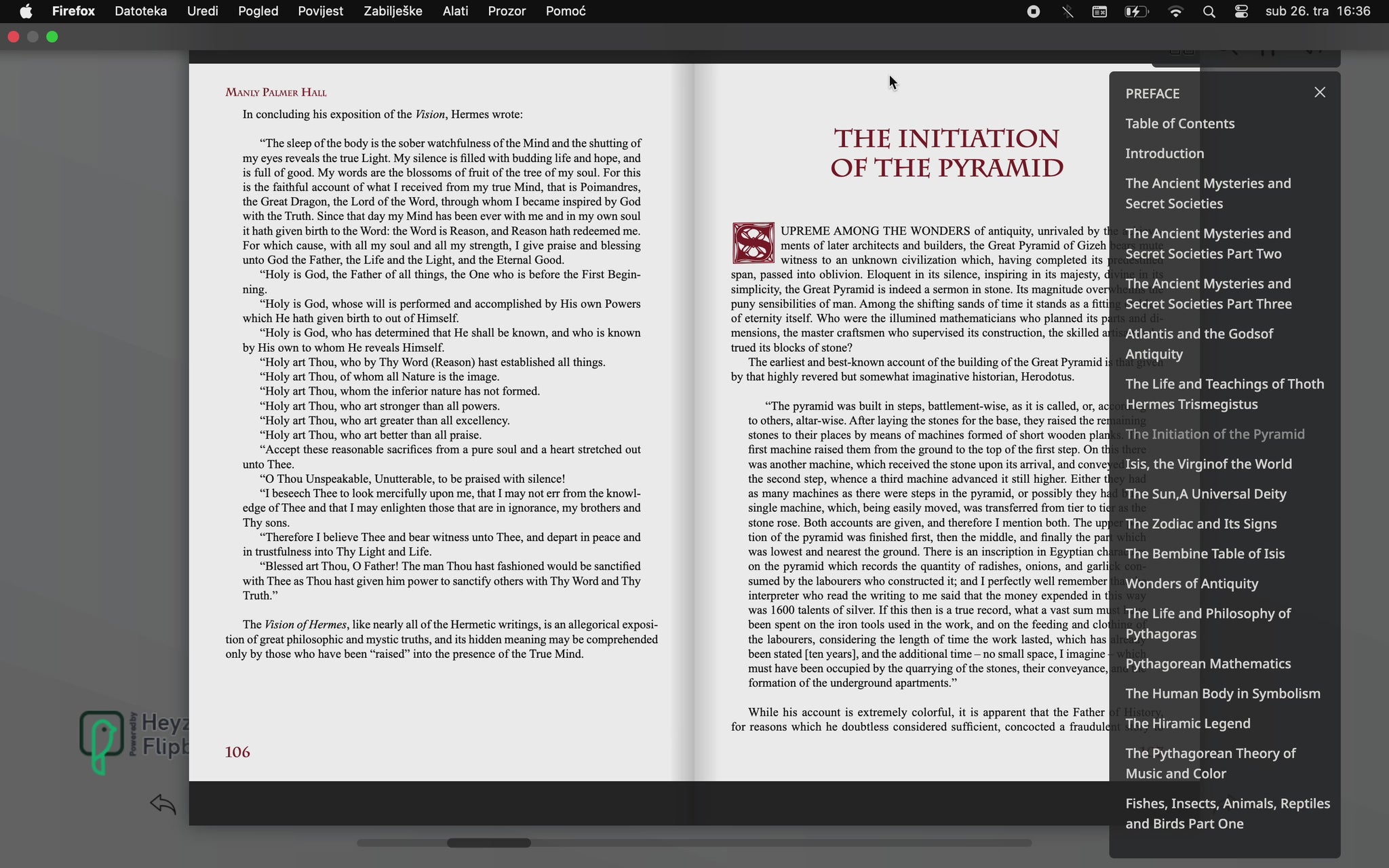1389x868 pixels.
Task: Open the Firefox application menu
Action: click(73, 12)
